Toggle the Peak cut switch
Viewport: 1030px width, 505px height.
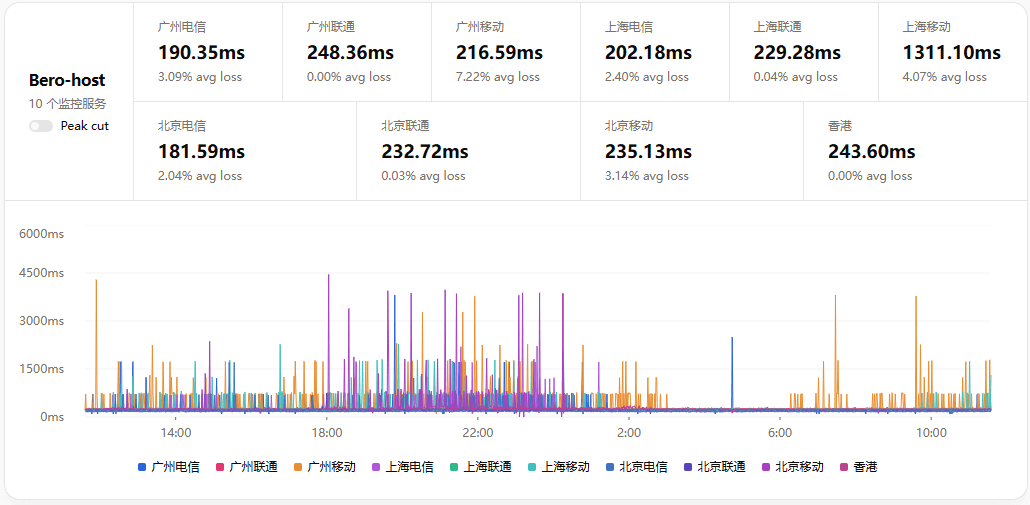pos(41,126)
